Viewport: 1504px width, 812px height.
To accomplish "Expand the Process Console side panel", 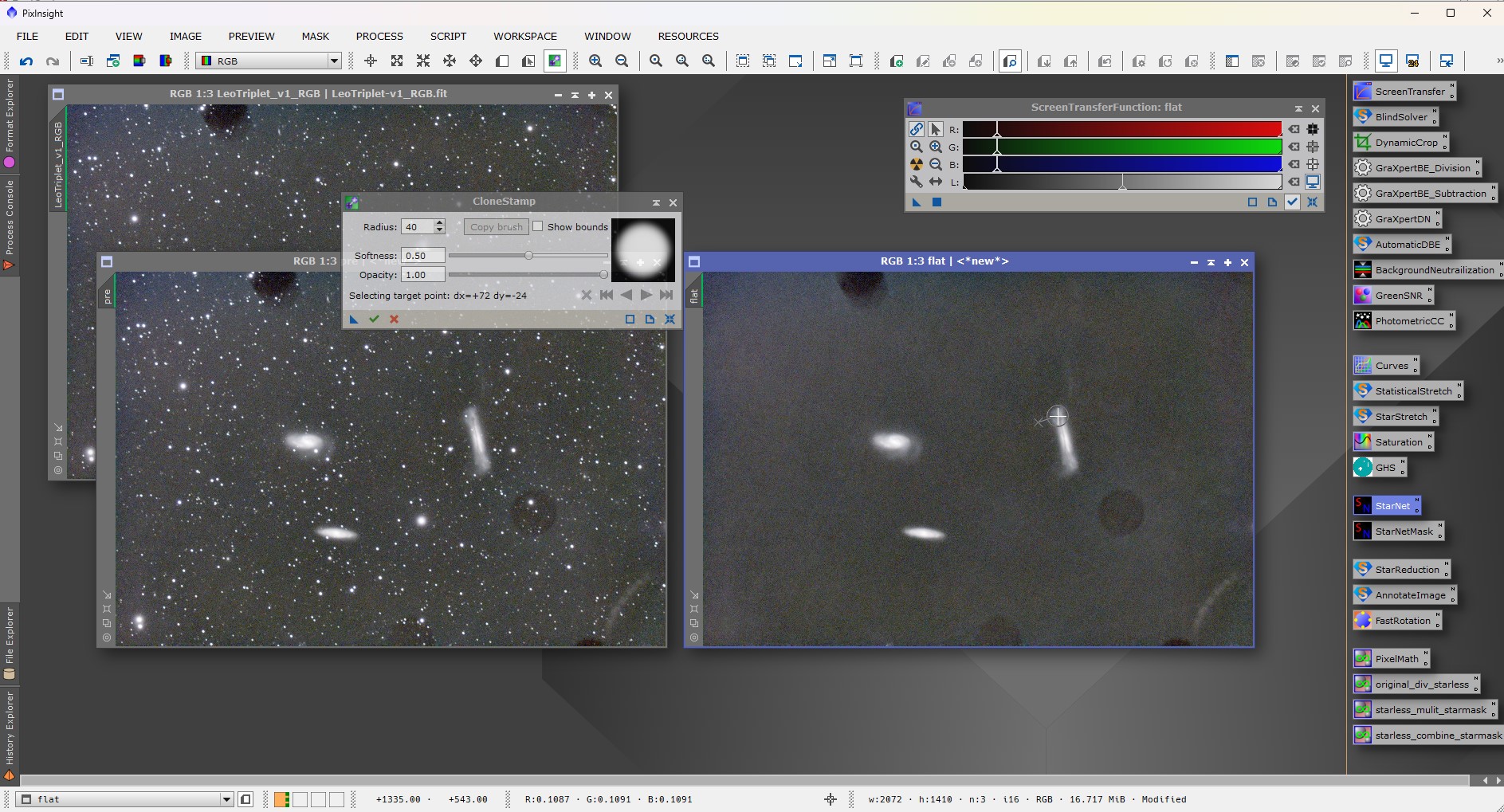I will tap(10, 226).
